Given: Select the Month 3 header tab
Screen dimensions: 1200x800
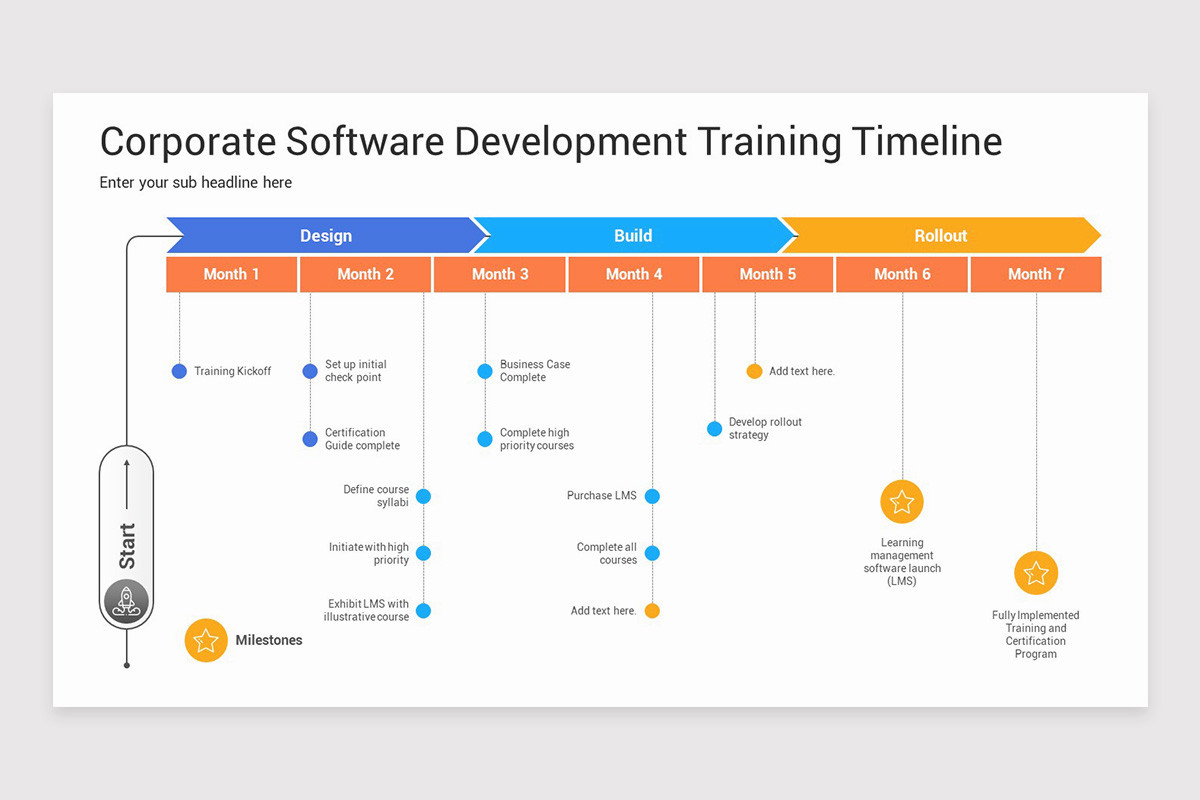Looking at the screenshot, I should click(499, 273).
